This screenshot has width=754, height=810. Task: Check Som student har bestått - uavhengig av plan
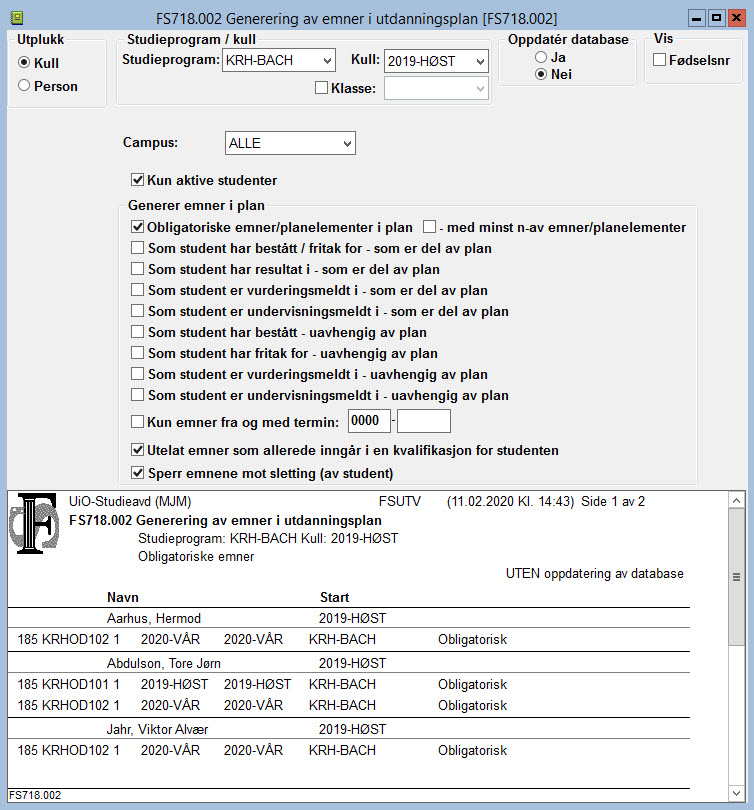[137, 332]
